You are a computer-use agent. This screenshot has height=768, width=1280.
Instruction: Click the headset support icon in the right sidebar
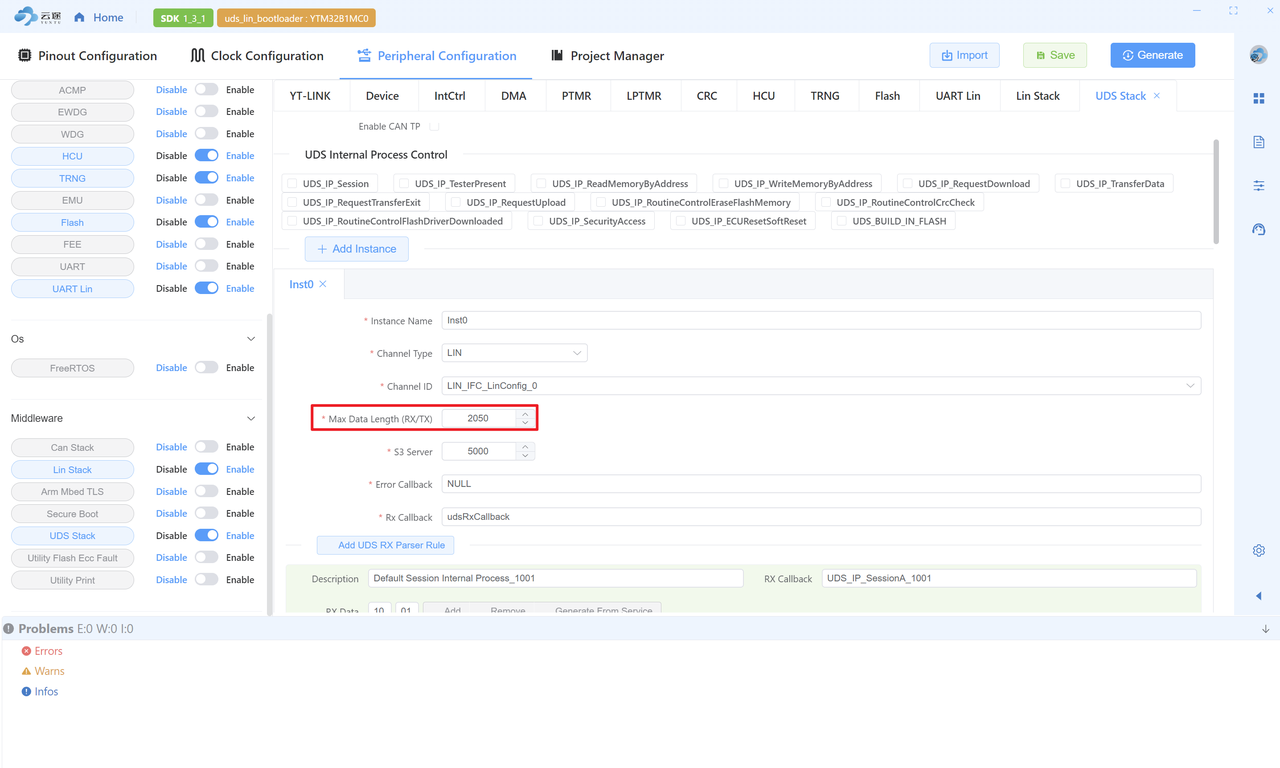coord(1258,230)
